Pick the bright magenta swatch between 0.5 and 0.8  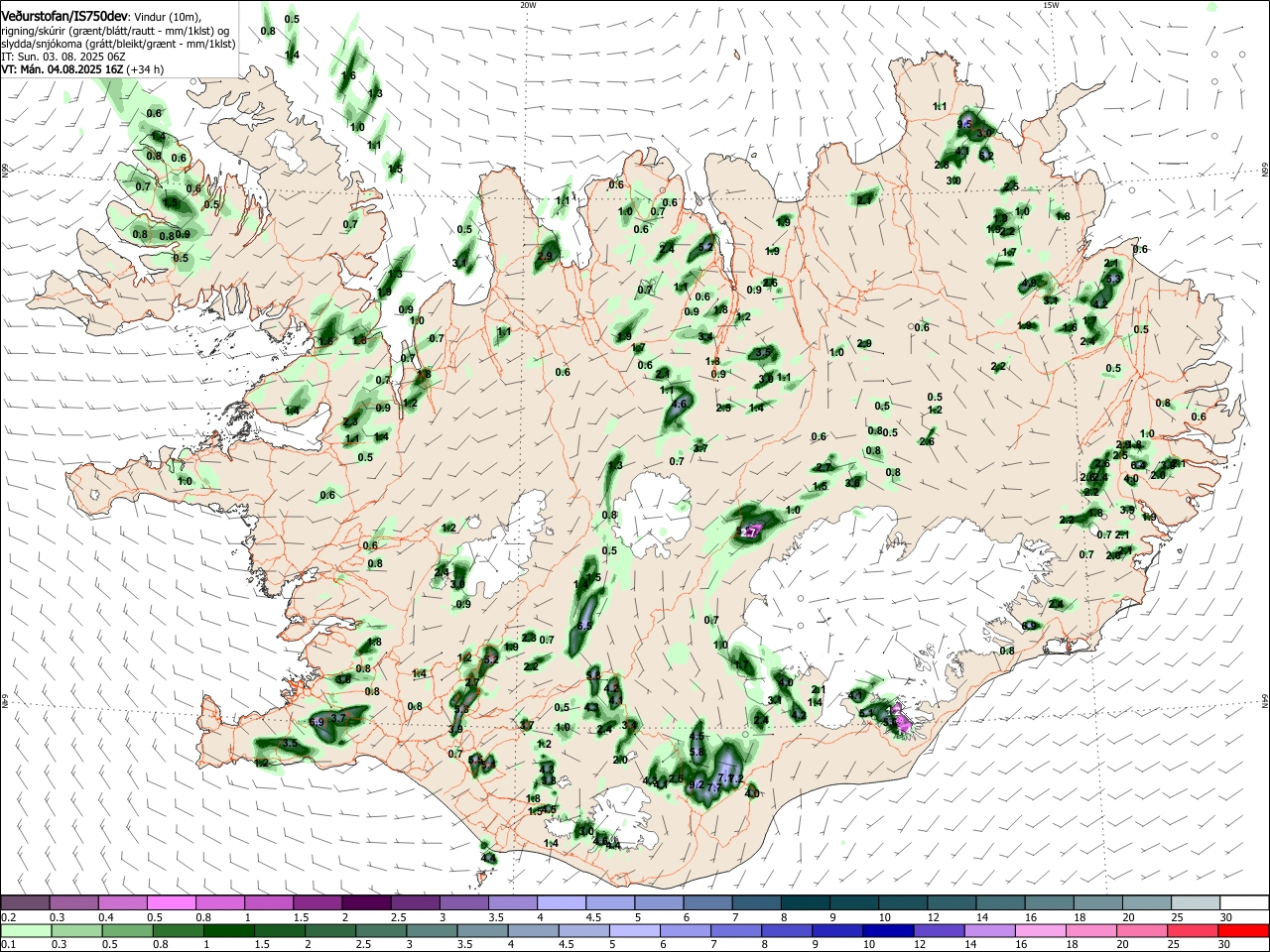pos(173,902)
